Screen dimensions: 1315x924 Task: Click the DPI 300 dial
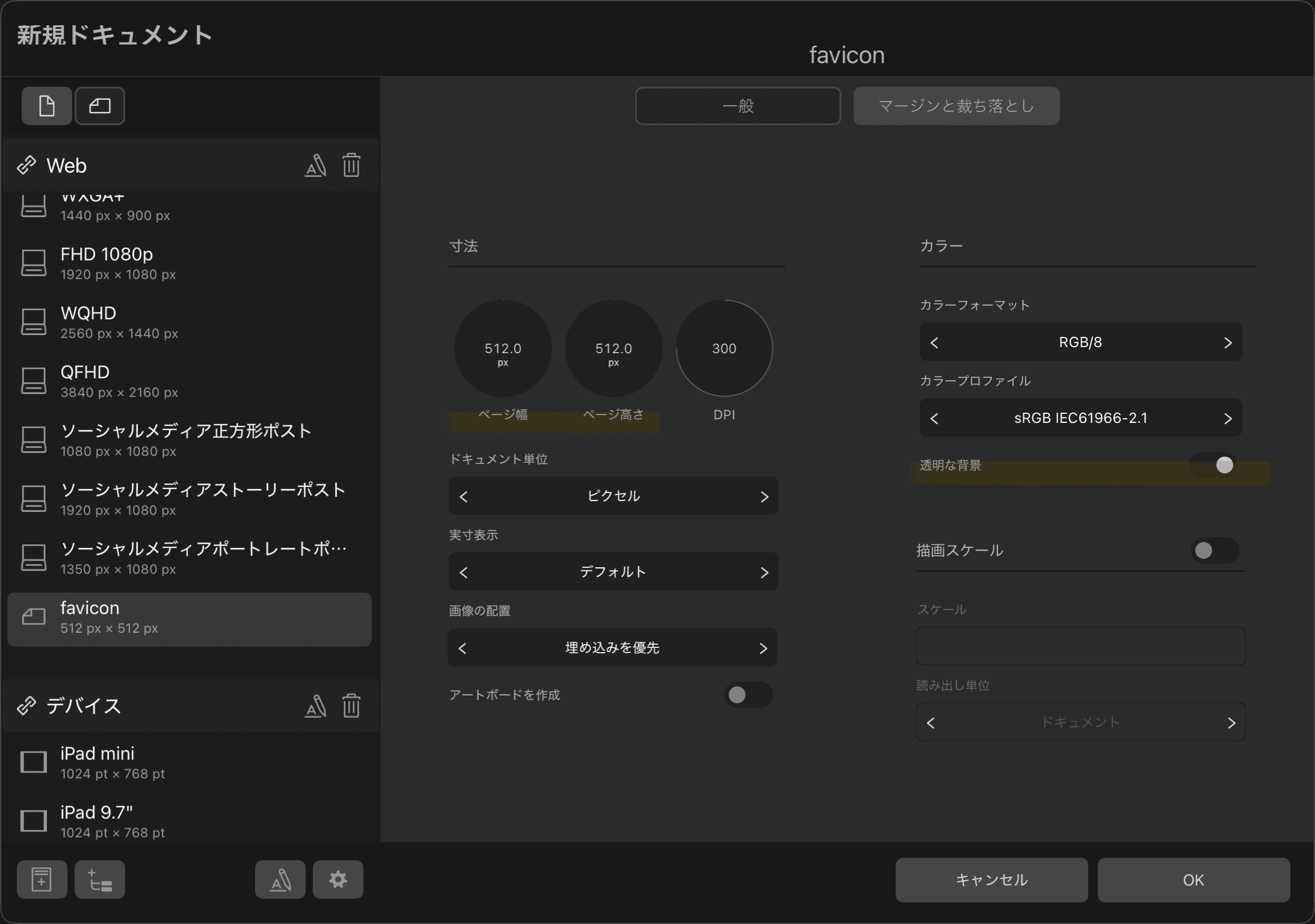point(724,348)
